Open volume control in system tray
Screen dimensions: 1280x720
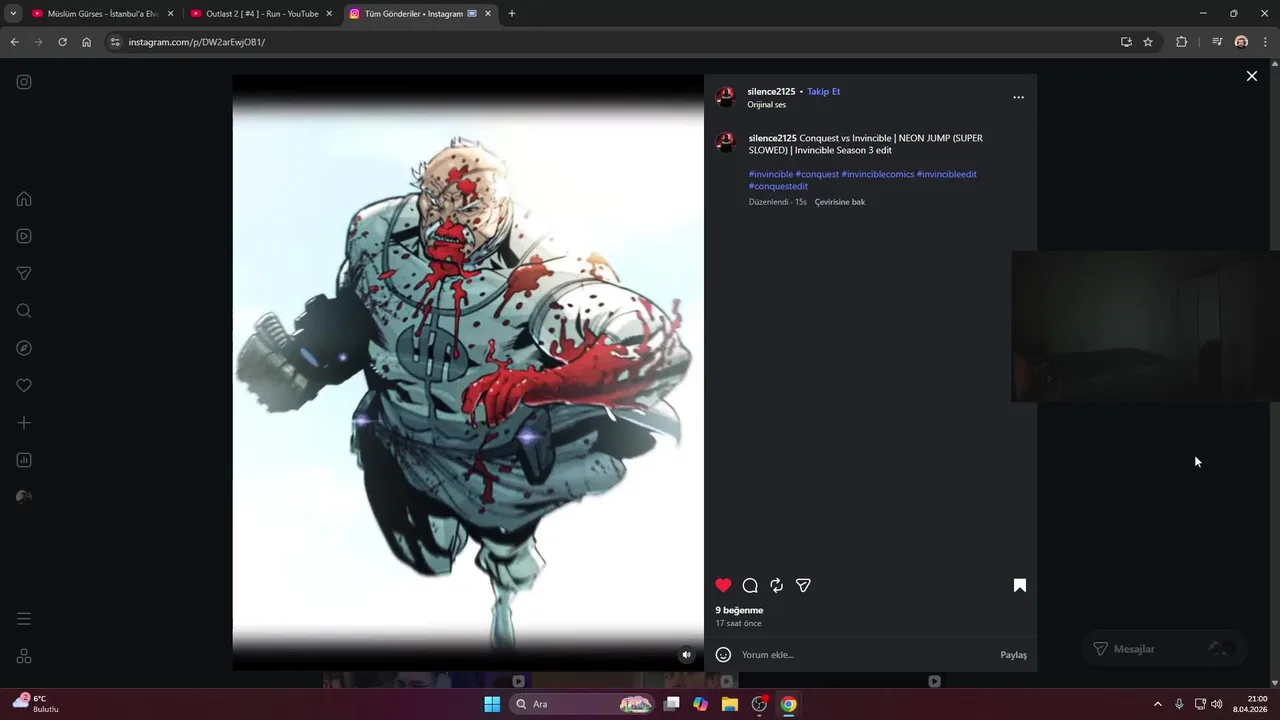(1217, 704)
